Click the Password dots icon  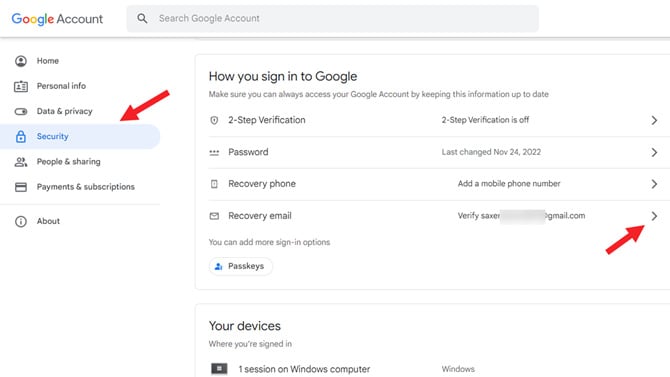click(x=215, y=152)
